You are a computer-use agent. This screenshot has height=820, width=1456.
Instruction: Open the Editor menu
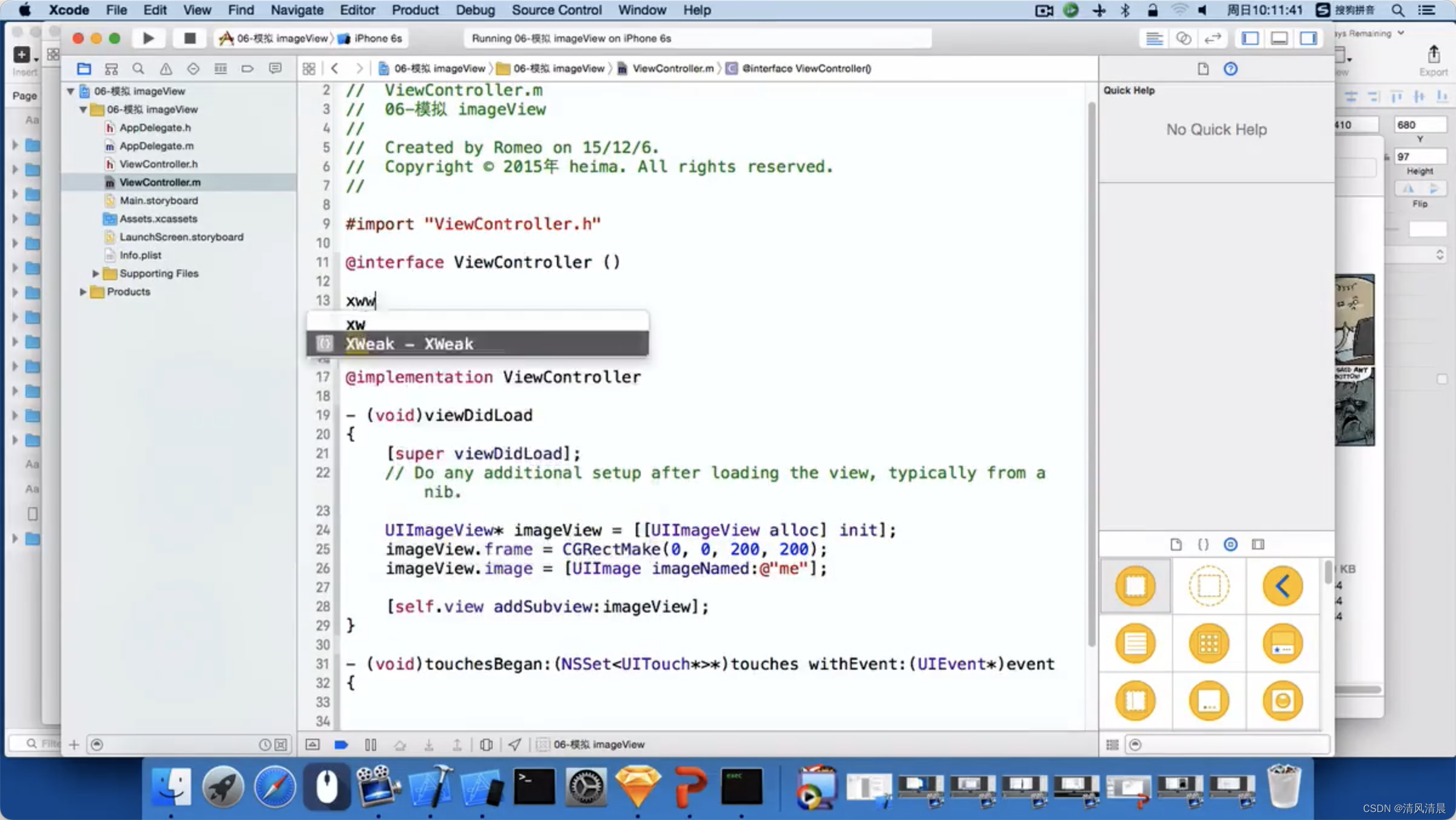click(357, 10)
